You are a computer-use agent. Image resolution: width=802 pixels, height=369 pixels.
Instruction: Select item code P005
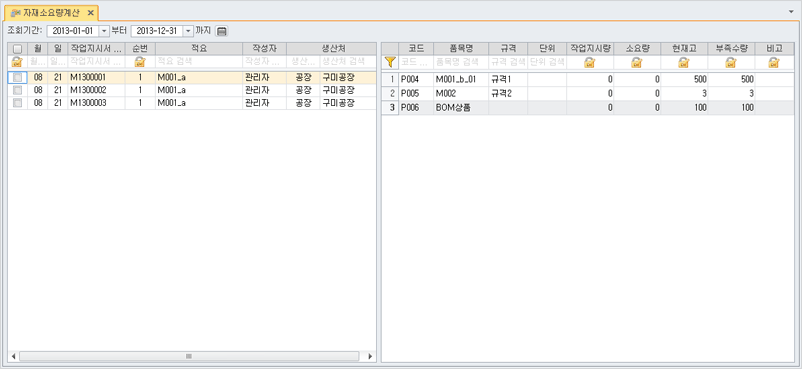(416, 94)
